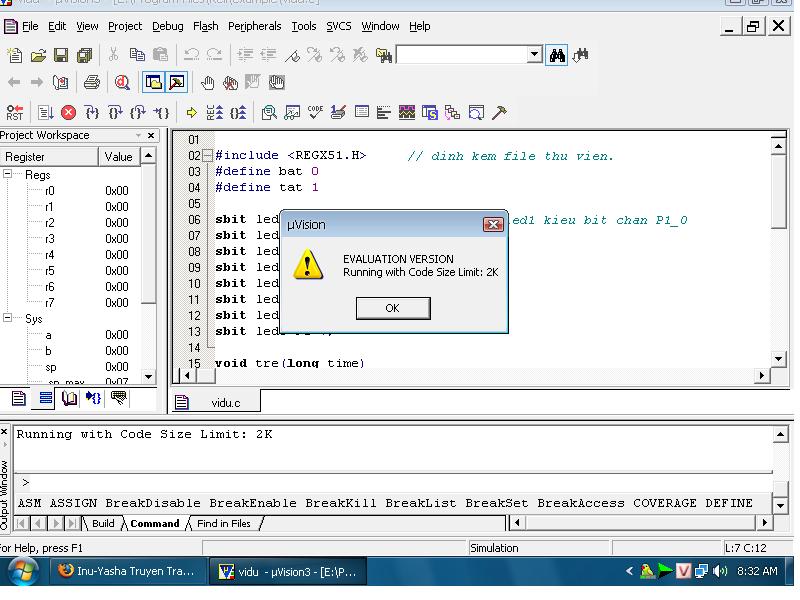Open the File menu
This screenshot has height=600, width=800.
tap(30, 26)
